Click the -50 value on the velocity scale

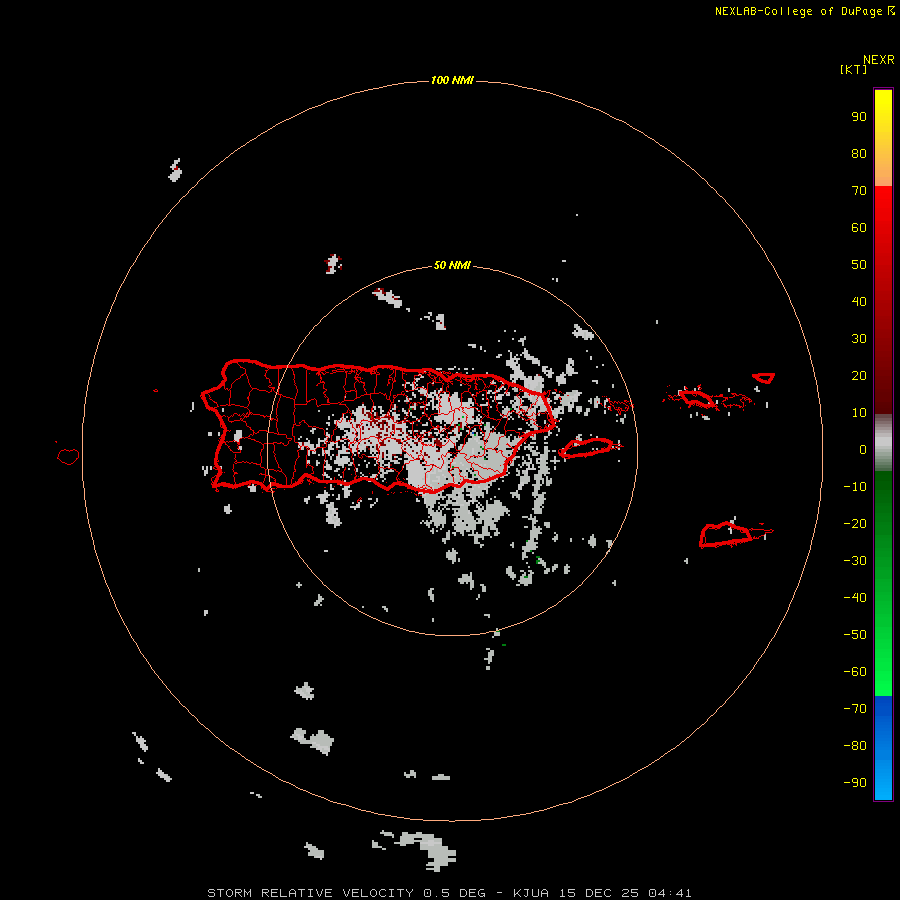tap(855, 635)
